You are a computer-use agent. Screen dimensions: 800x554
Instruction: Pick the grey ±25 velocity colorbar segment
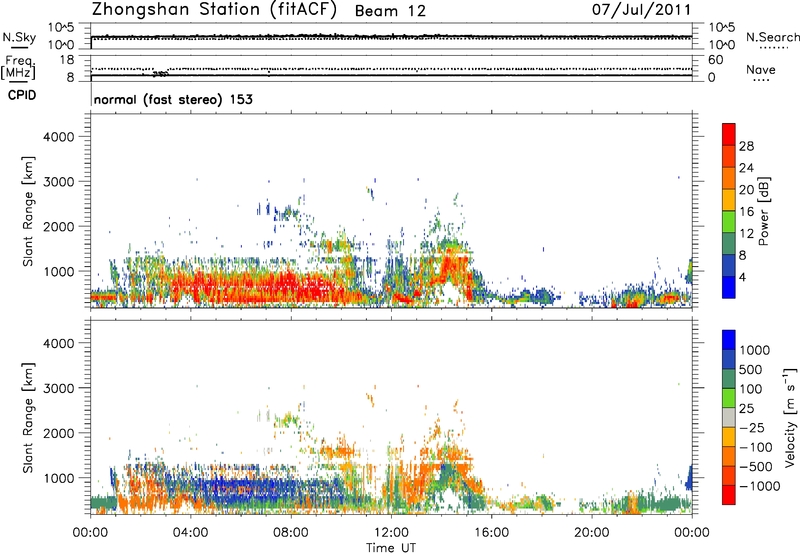729,417
